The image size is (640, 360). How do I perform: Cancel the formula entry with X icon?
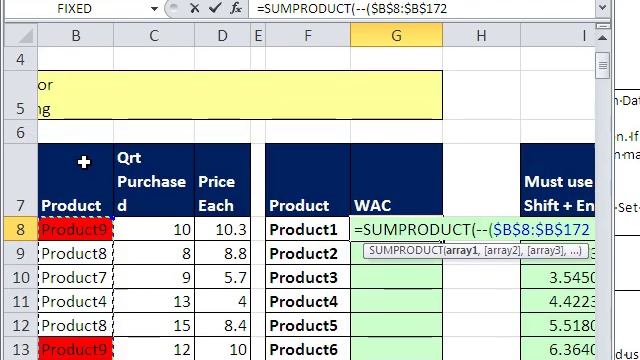tap(195, 8)
